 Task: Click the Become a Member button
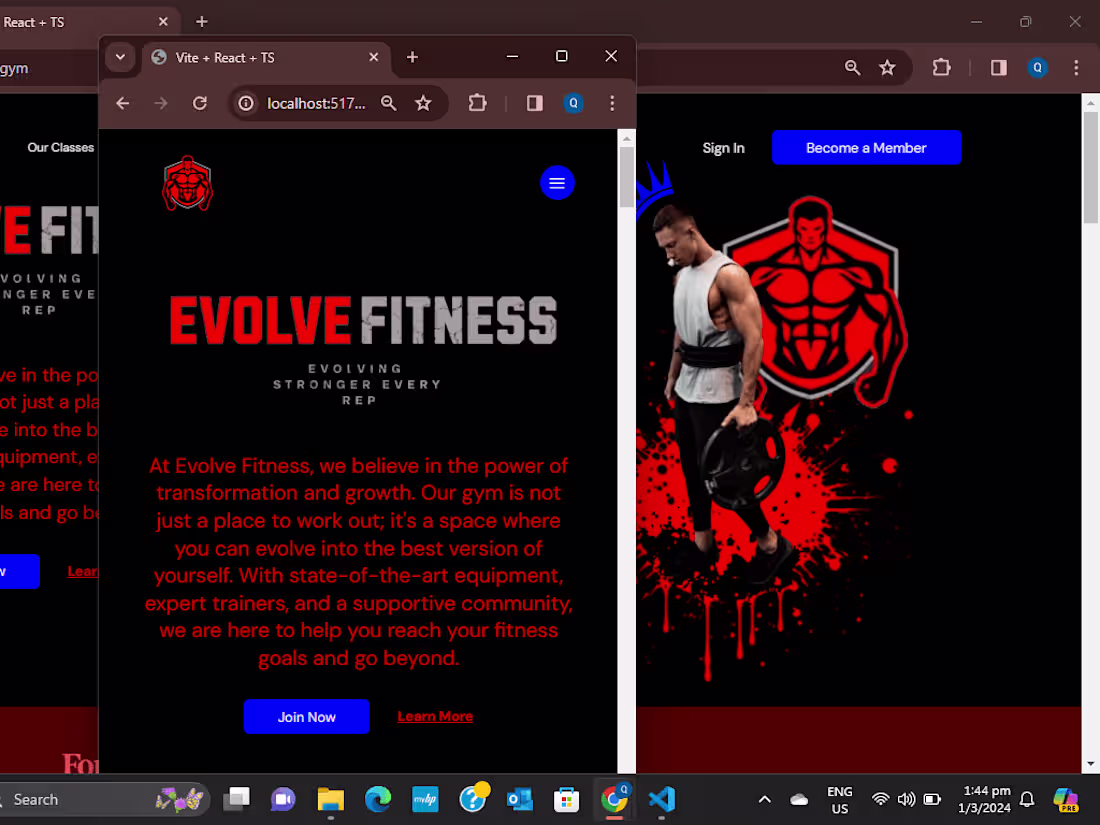866,147
